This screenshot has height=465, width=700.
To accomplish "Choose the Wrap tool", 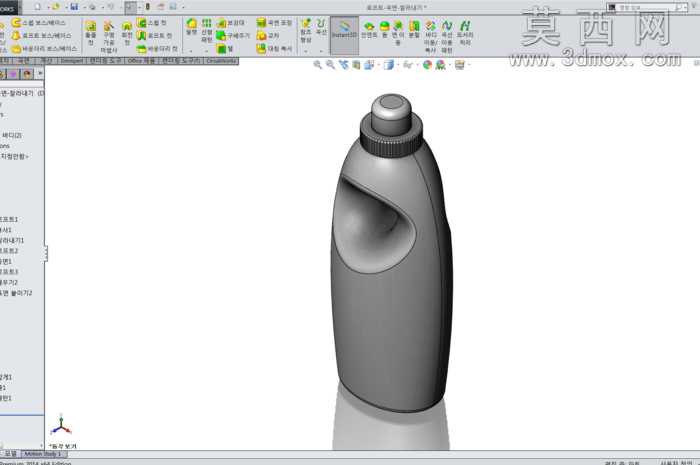I will (275, 22).
